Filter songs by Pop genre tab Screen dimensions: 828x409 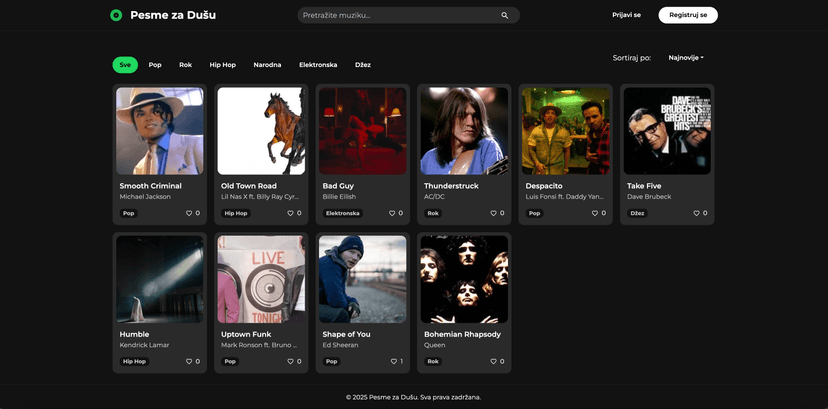[155, 65]
